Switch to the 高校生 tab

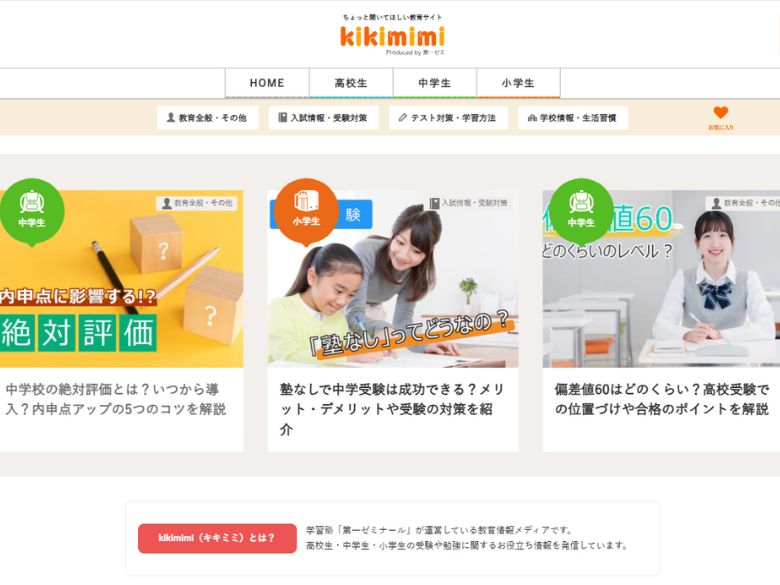(x=351, y=83)
